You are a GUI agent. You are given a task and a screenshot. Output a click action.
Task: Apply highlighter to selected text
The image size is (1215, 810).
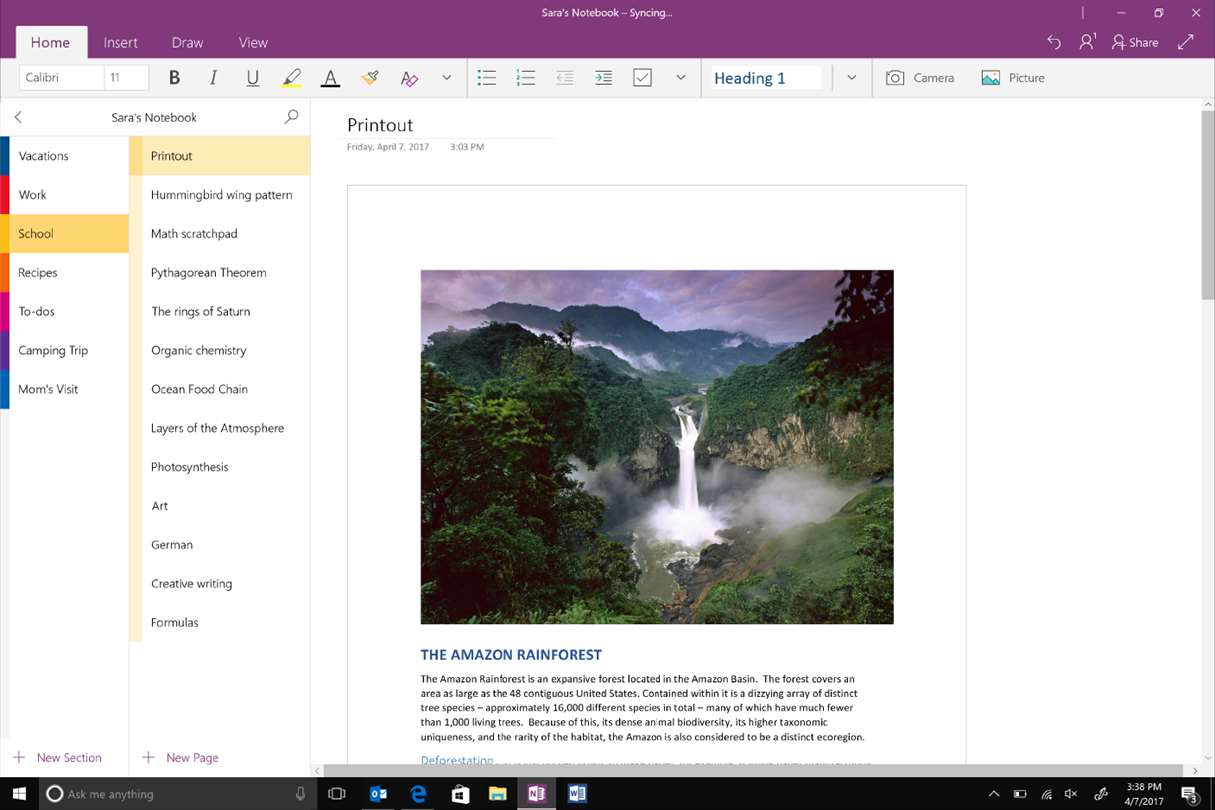291,78
